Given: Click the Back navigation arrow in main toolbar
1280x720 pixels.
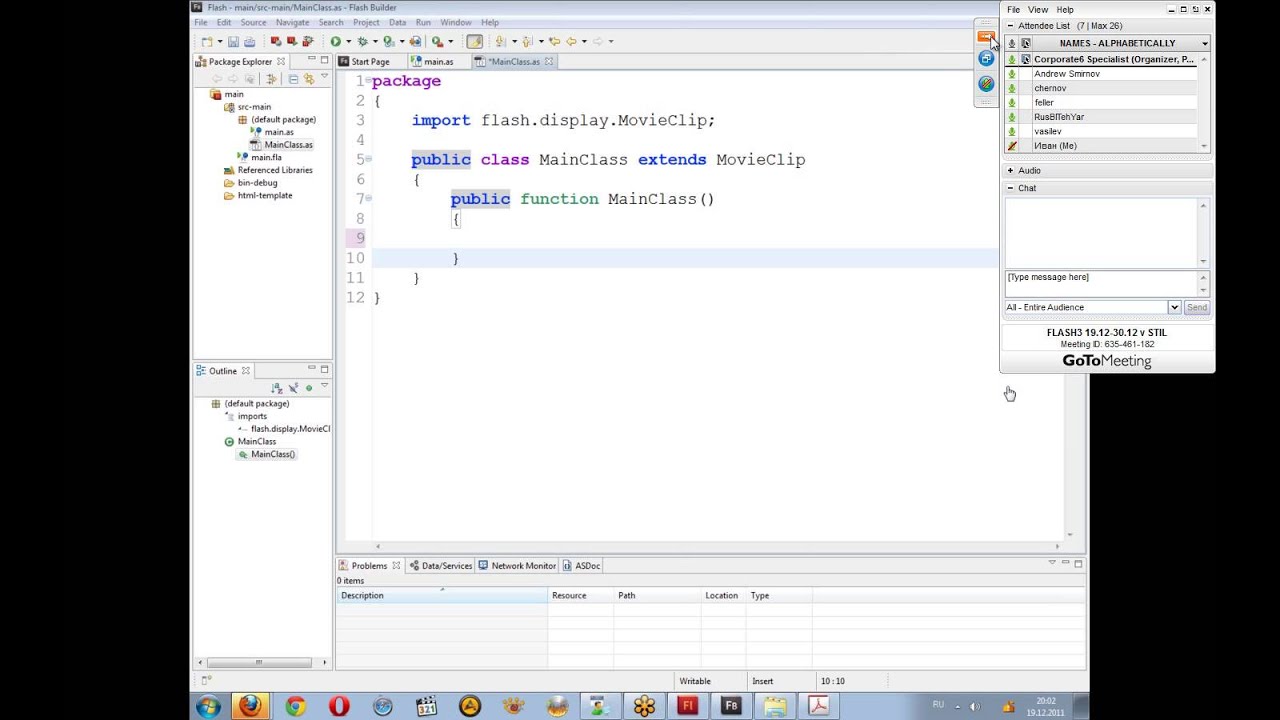Looking at the screenshot, I should click(571, 41).
